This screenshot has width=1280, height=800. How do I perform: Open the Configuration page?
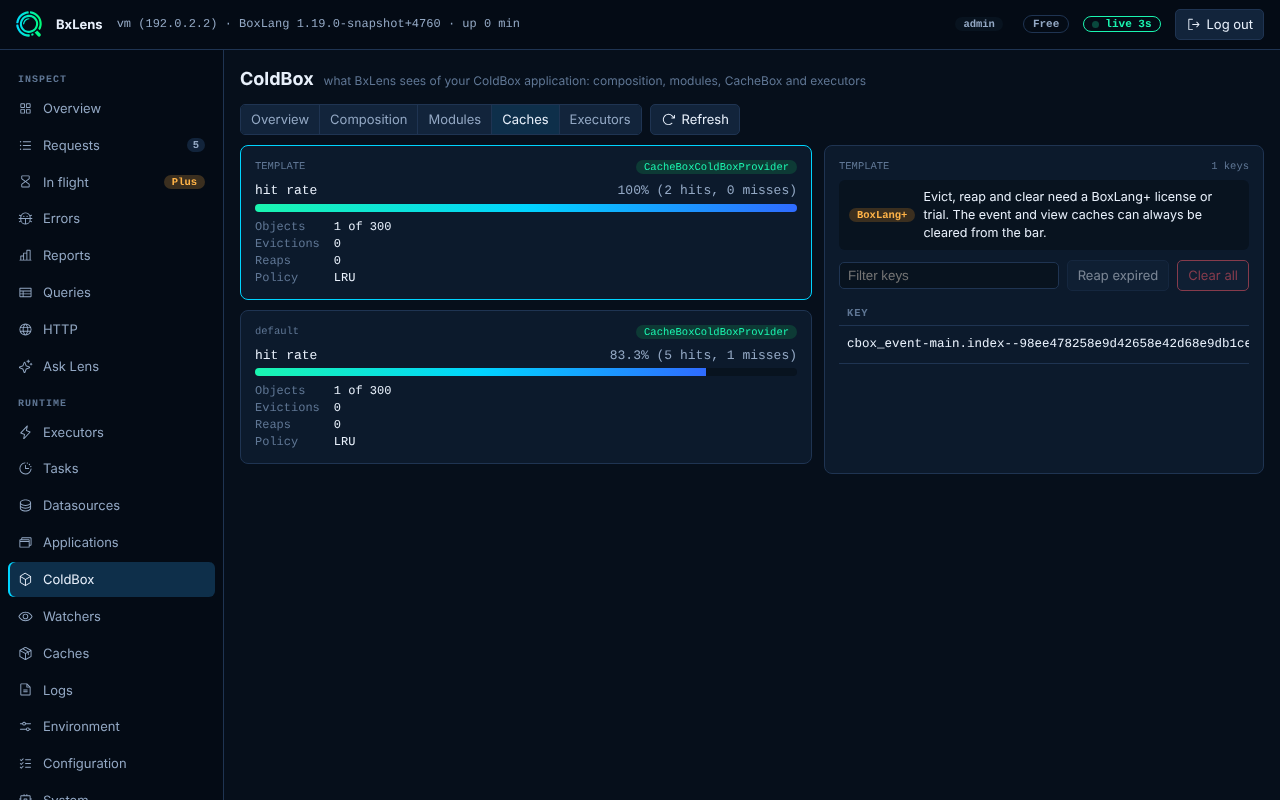pos(111,763)
